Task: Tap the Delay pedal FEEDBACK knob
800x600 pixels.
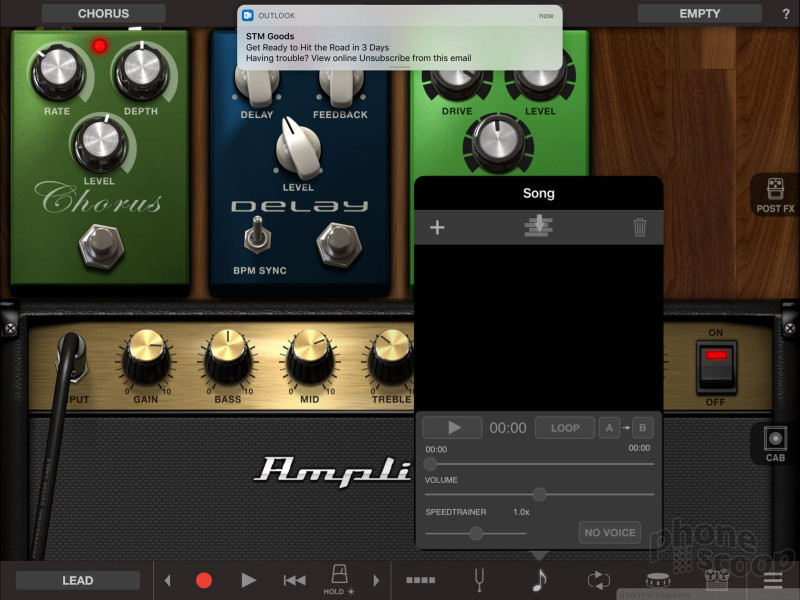Action: [341, 87]
